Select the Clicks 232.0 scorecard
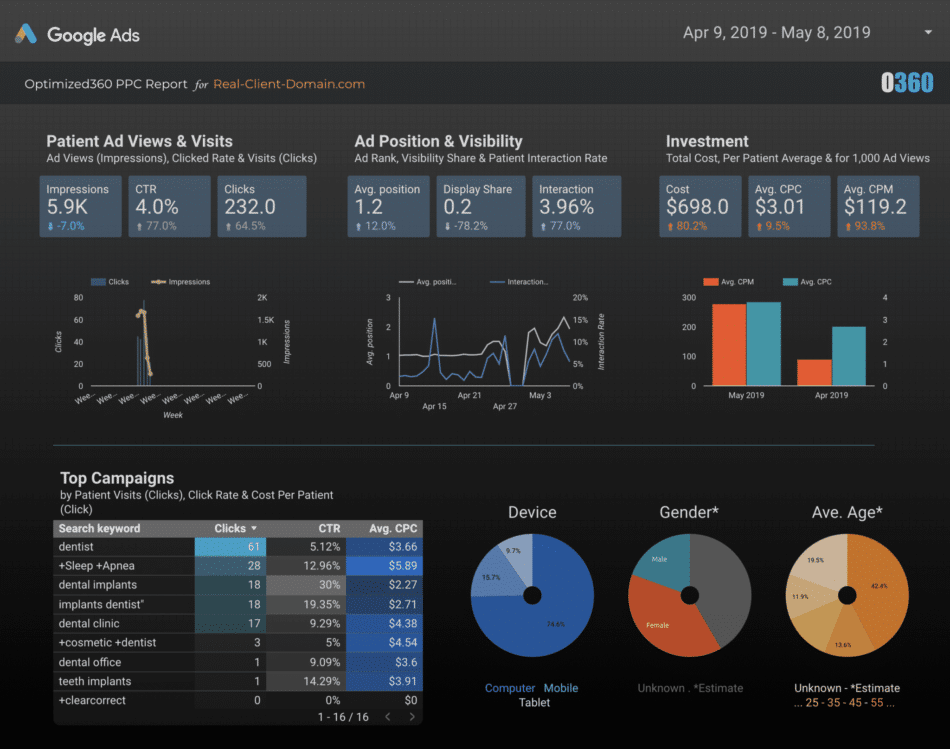Screen dimensions: 950x749 click(262, 207)
